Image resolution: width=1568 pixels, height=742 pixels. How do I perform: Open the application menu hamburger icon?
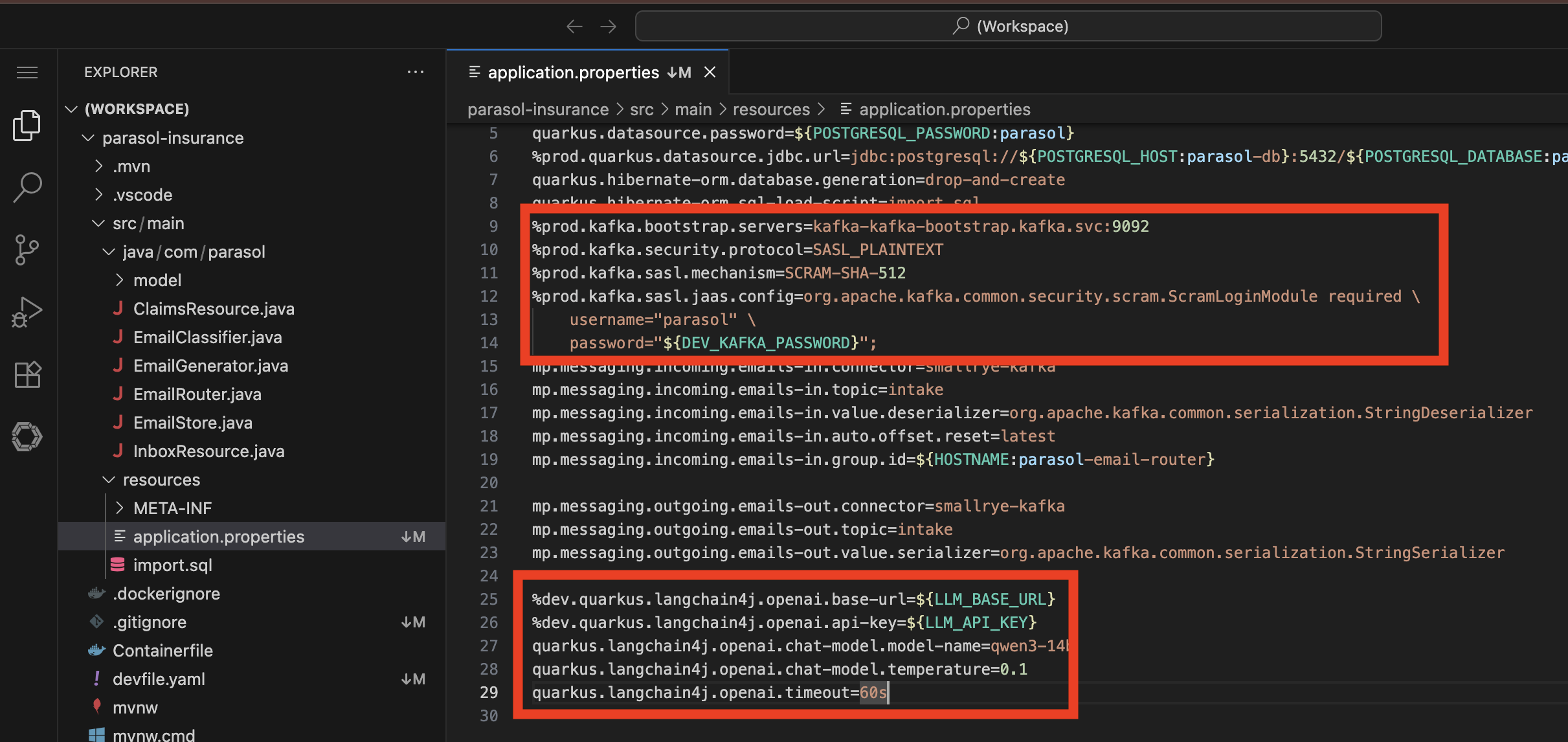(x=27, y=72)
